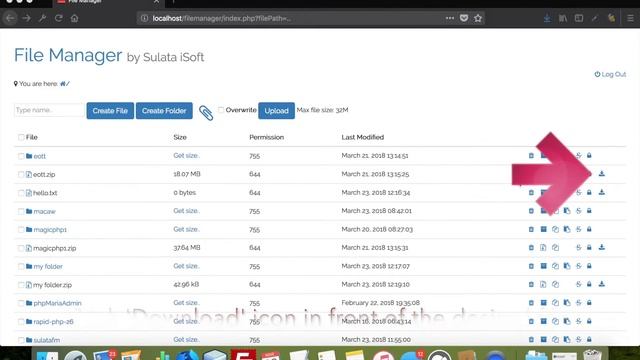Screen dimensions: 640x360
Task: Delete hello.txt using its trash icon
Action: coord(531,192)
